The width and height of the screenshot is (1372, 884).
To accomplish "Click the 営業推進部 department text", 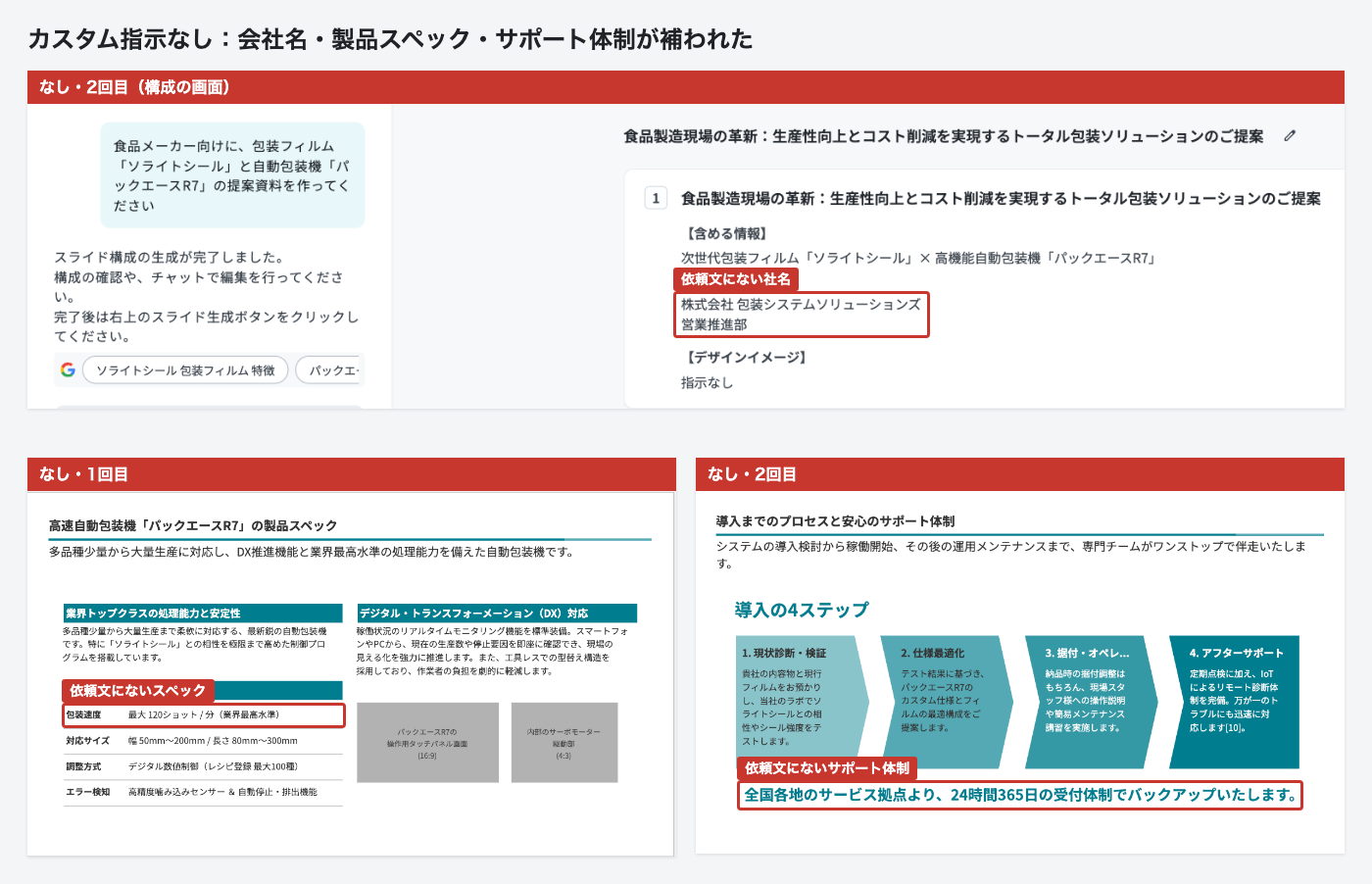I will point(713,324).
